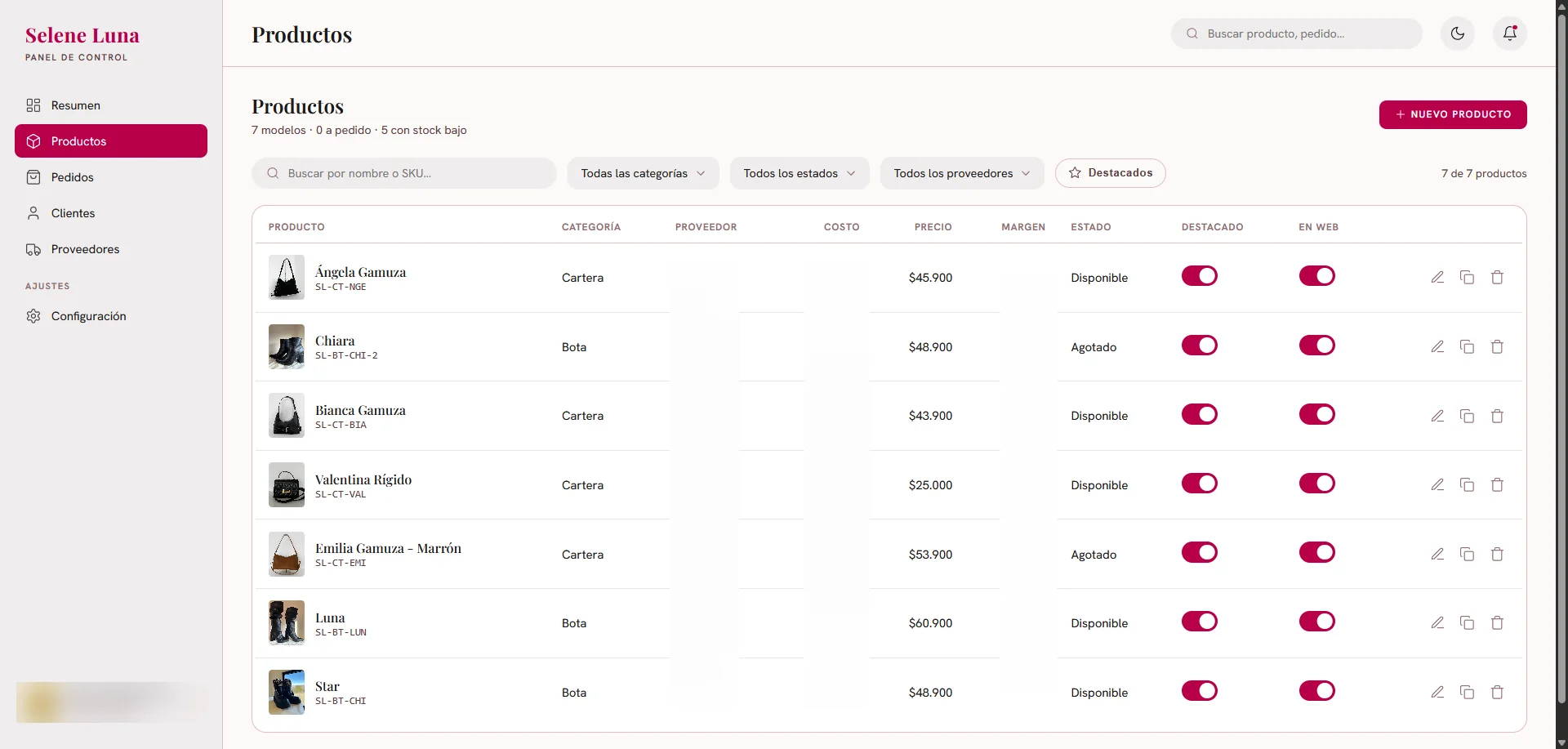Focus Buscar por nombre o SKU field
The width and height of the screenshot is (1568, 749).
[404, 173]
